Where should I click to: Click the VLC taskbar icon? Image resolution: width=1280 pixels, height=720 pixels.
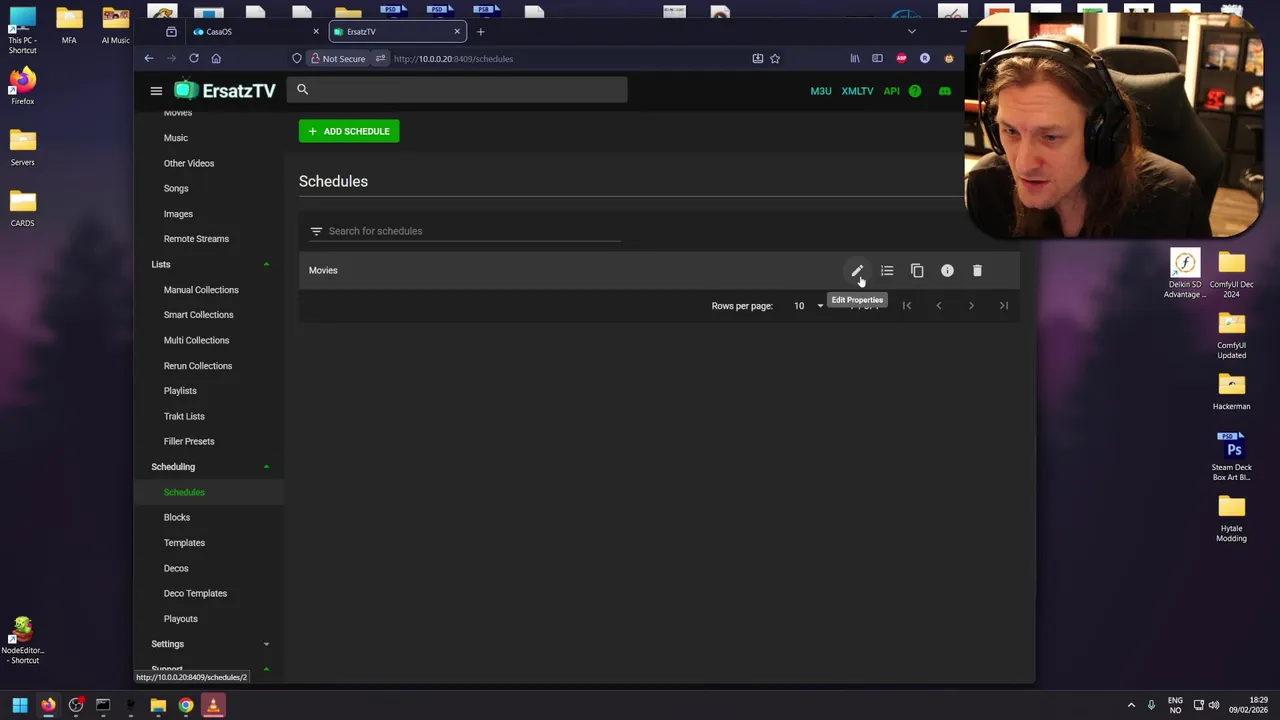[213, 705]
